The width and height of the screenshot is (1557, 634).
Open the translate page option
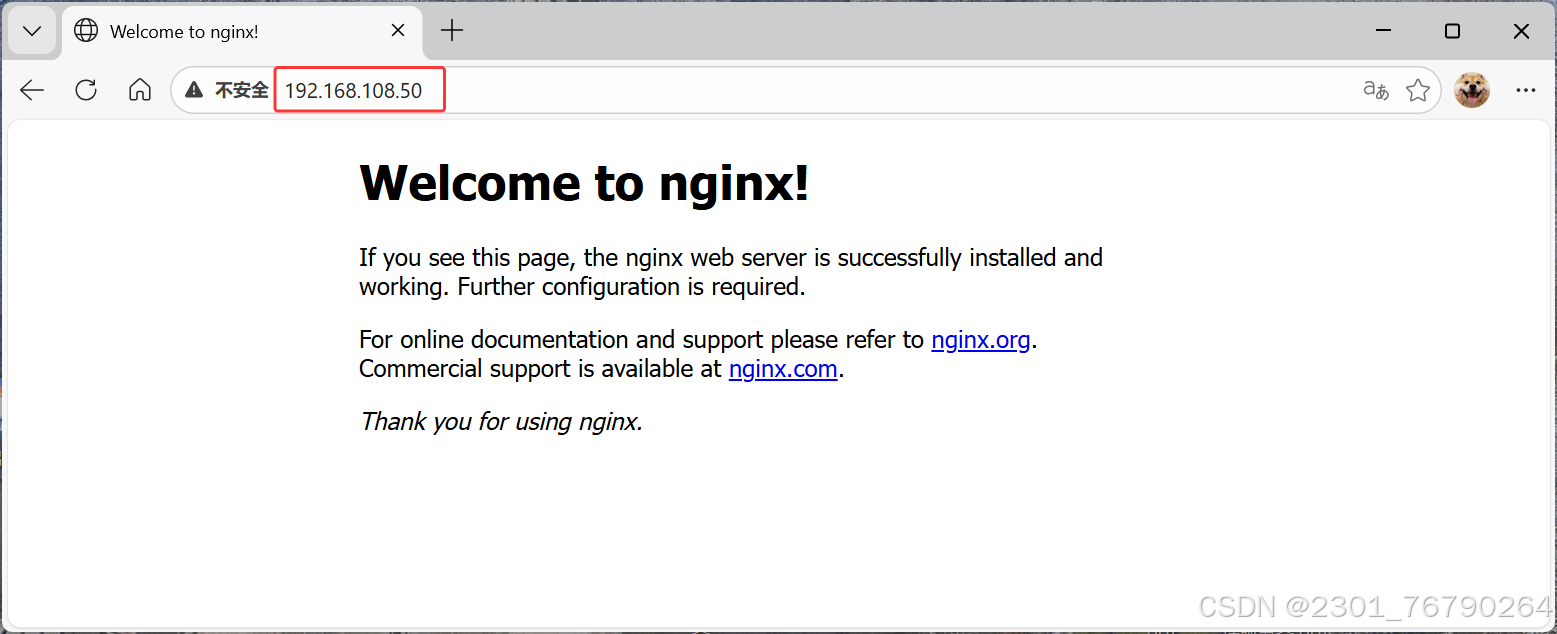[1376, 90]
